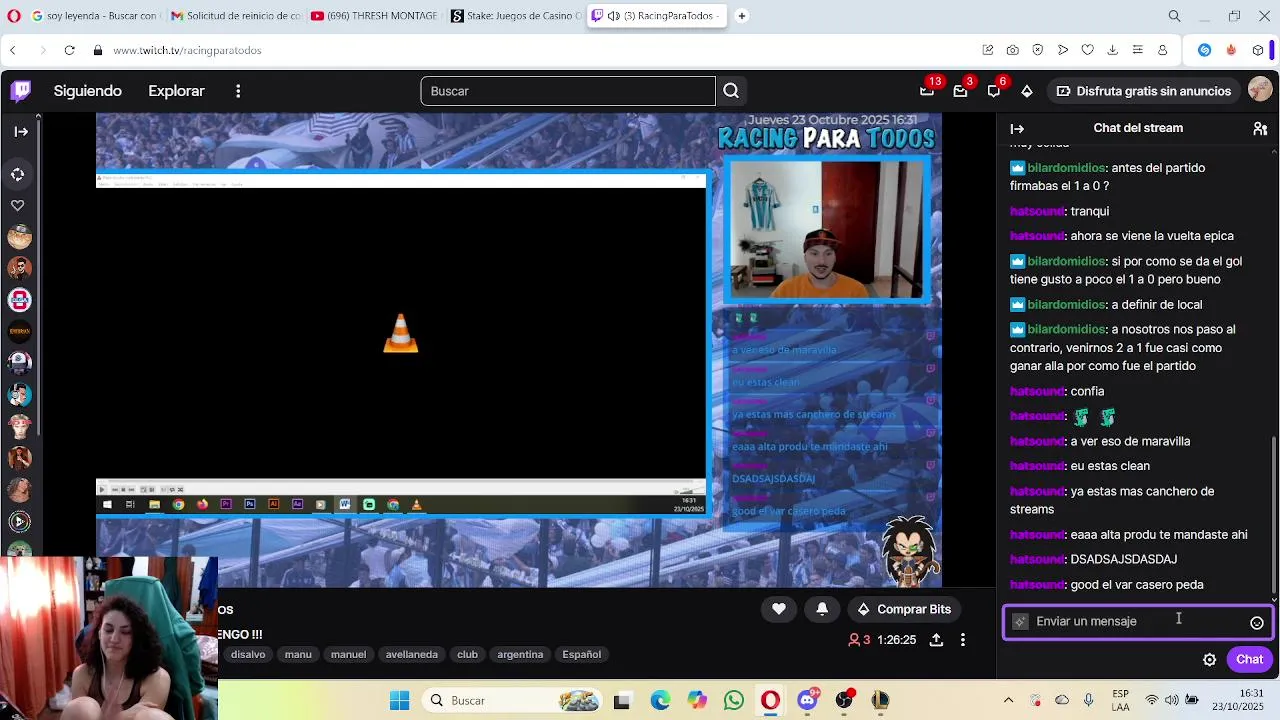The width and height of the screenshot is (1280, 720).
Task: Click the browser back arrow
Action: coord(13,50)
